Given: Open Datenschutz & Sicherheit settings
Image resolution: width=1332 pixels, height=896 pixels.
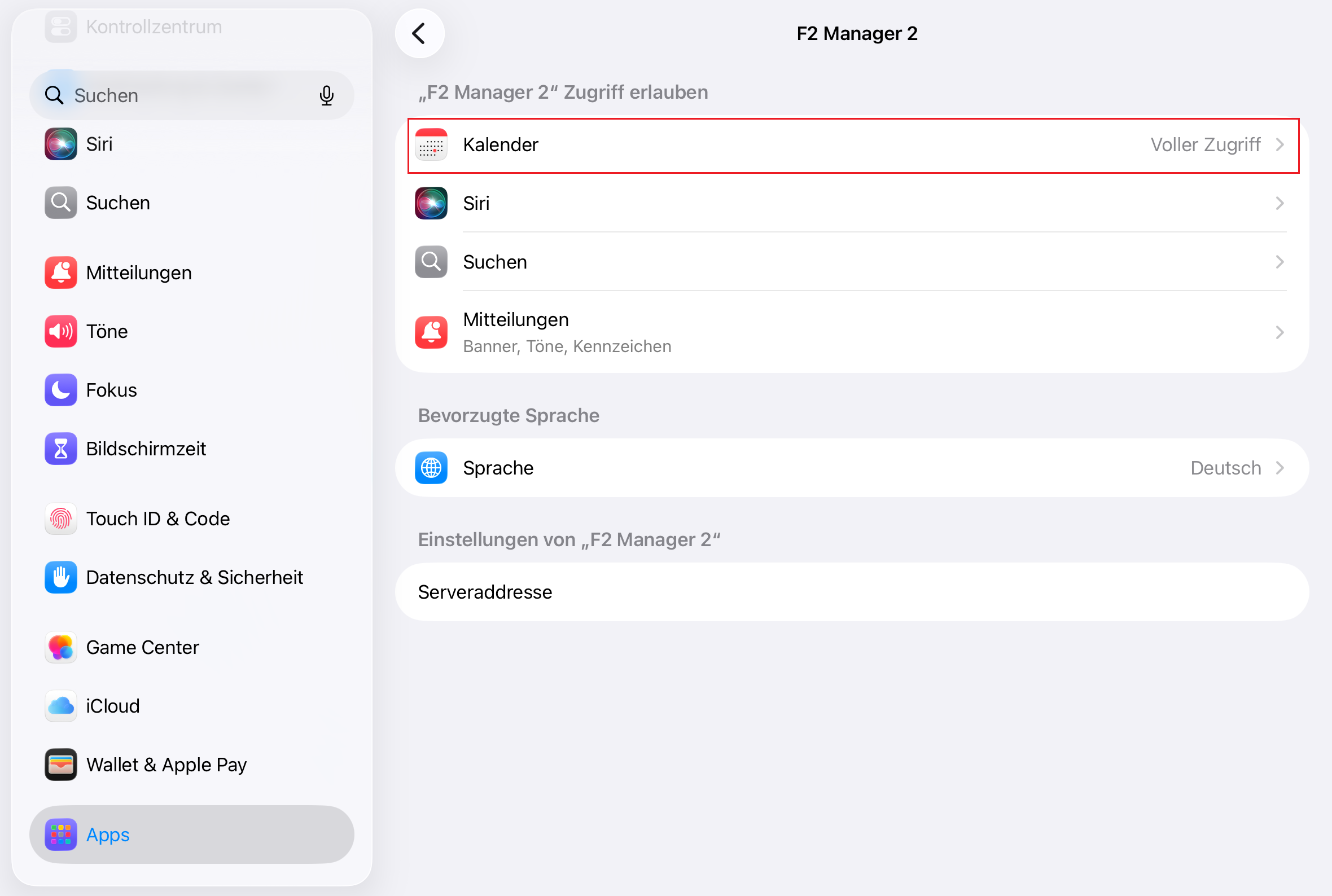Looking at the screenshot, I should [x=194, y=577].
